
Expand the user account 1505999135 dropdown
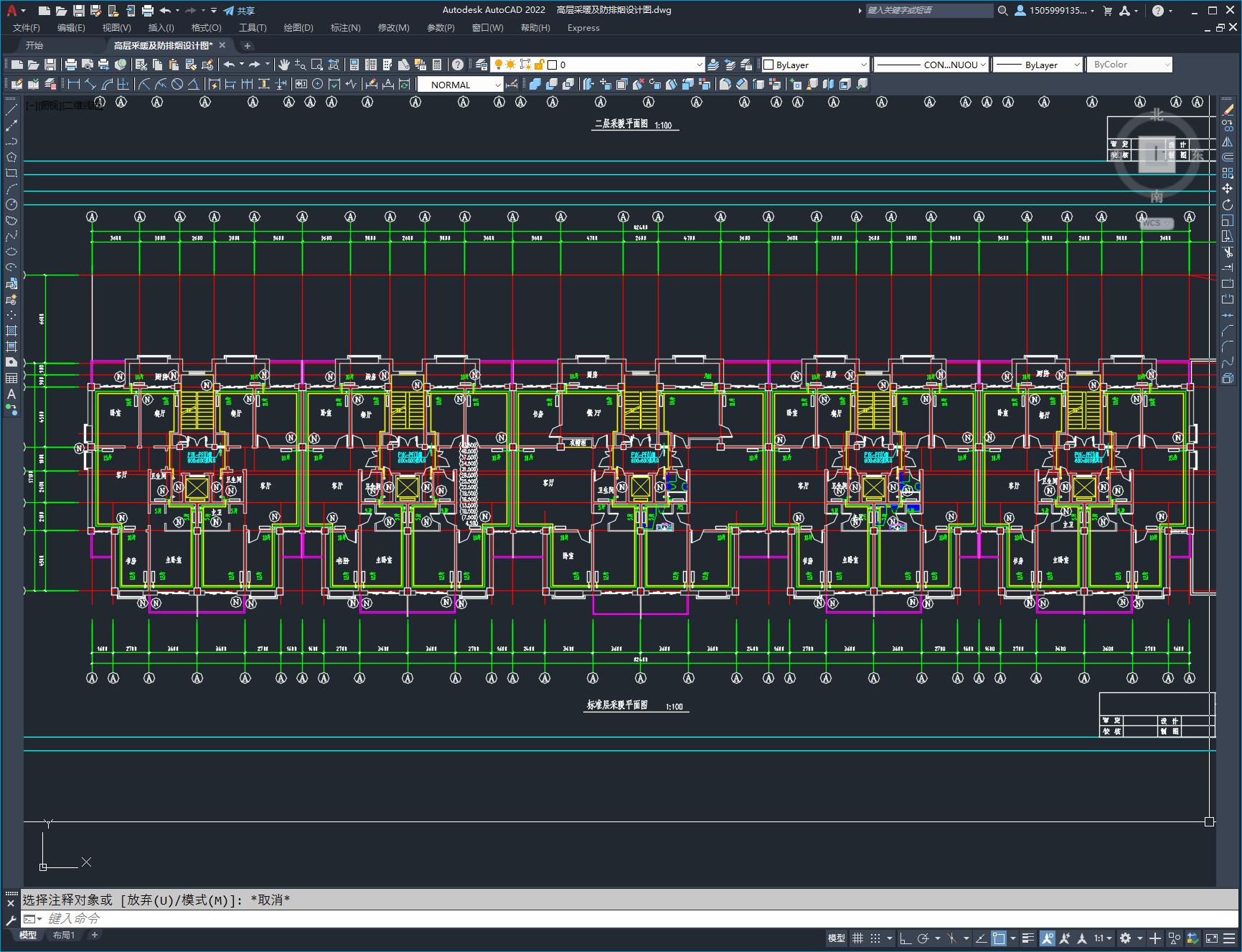(x=1055, y=11)
